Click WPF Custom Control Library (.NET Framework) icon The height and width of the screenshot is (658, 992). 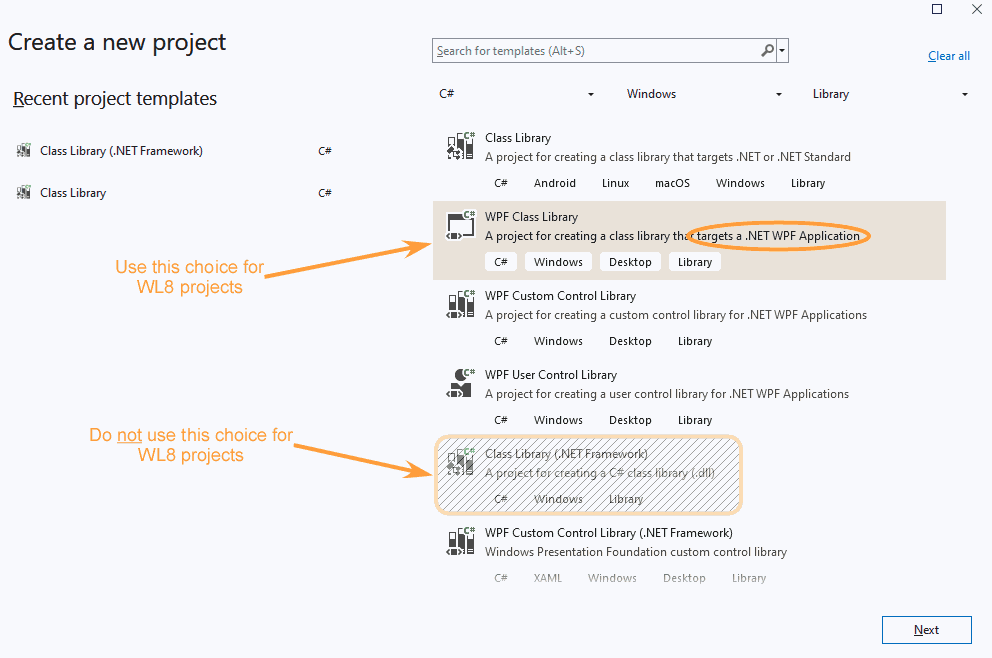(460, 542)
